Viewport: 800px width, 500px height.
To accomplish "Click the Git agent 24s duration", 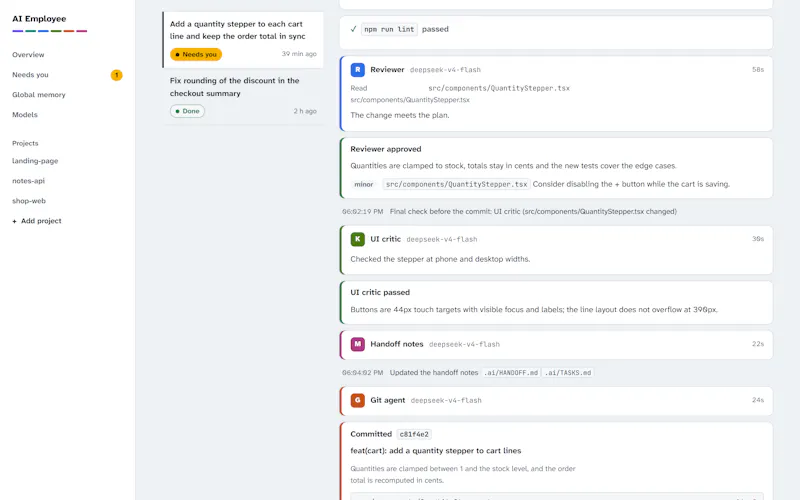I will tap(758, 400).
